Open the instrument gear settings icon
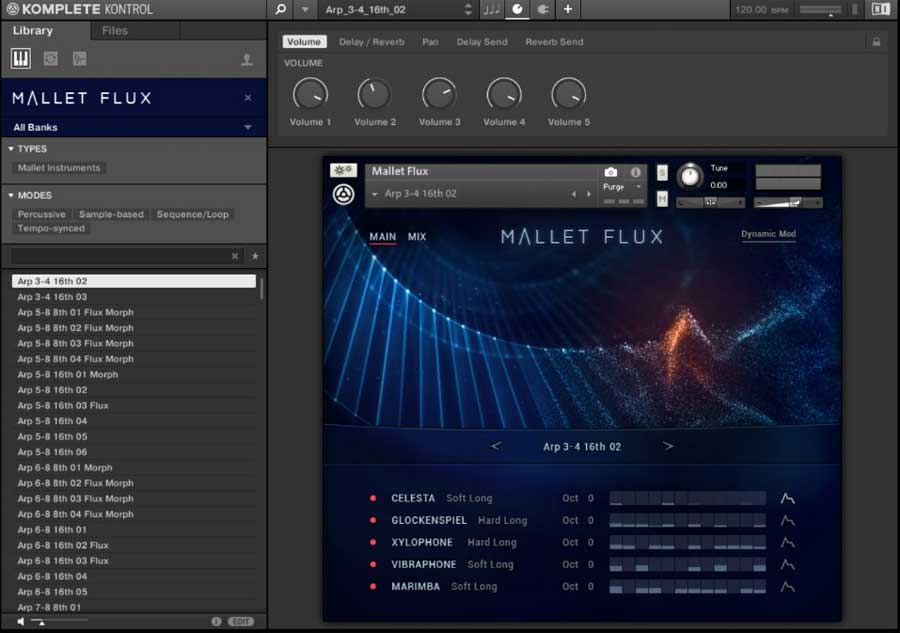The width and height of the screenshot is (900, 633). (343, 170)
